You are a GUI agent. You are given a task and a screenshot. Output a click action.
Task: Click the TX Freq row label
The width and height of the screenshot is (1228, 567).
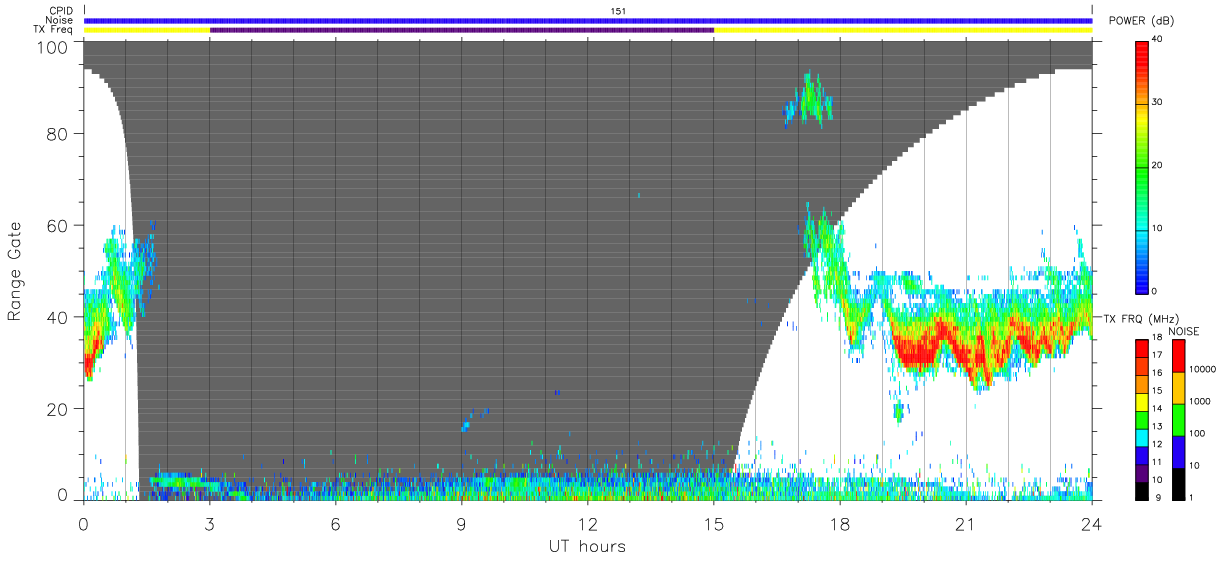[x=53, y=30]
